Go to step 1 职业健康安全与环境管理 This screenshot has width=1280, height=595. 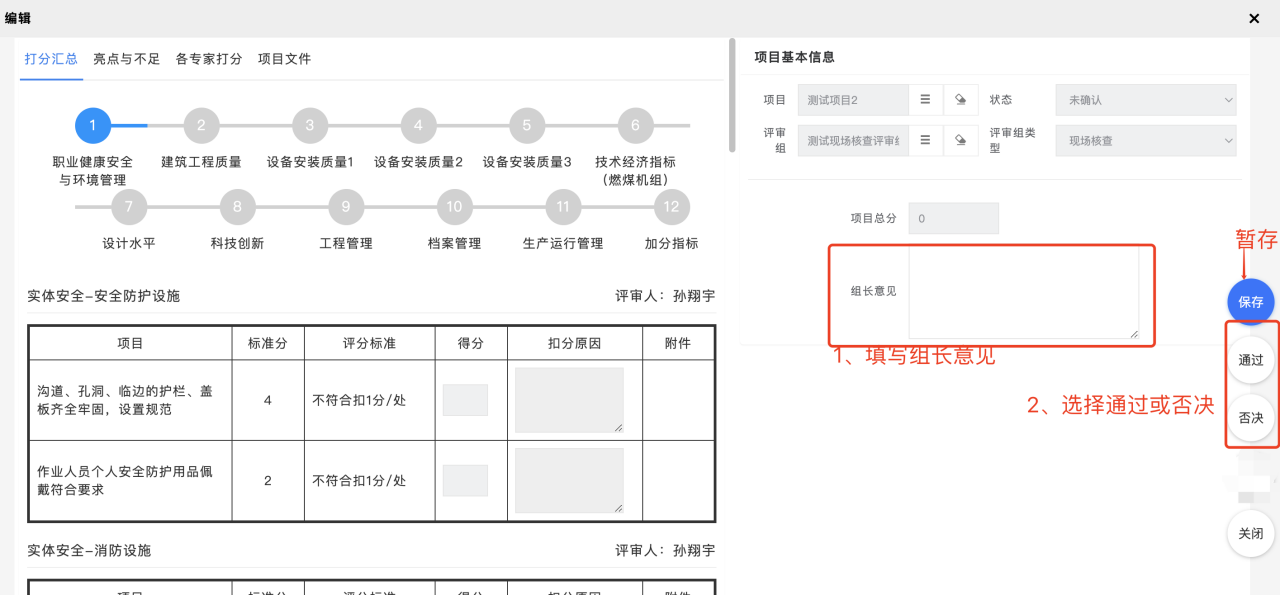93,126
